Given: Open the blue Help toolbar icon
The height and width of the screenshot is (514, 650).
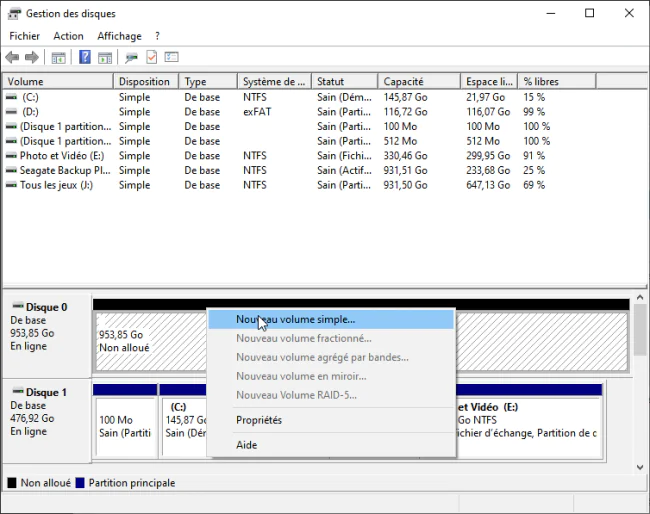Looking at the screenshot, I should [85, 57].
